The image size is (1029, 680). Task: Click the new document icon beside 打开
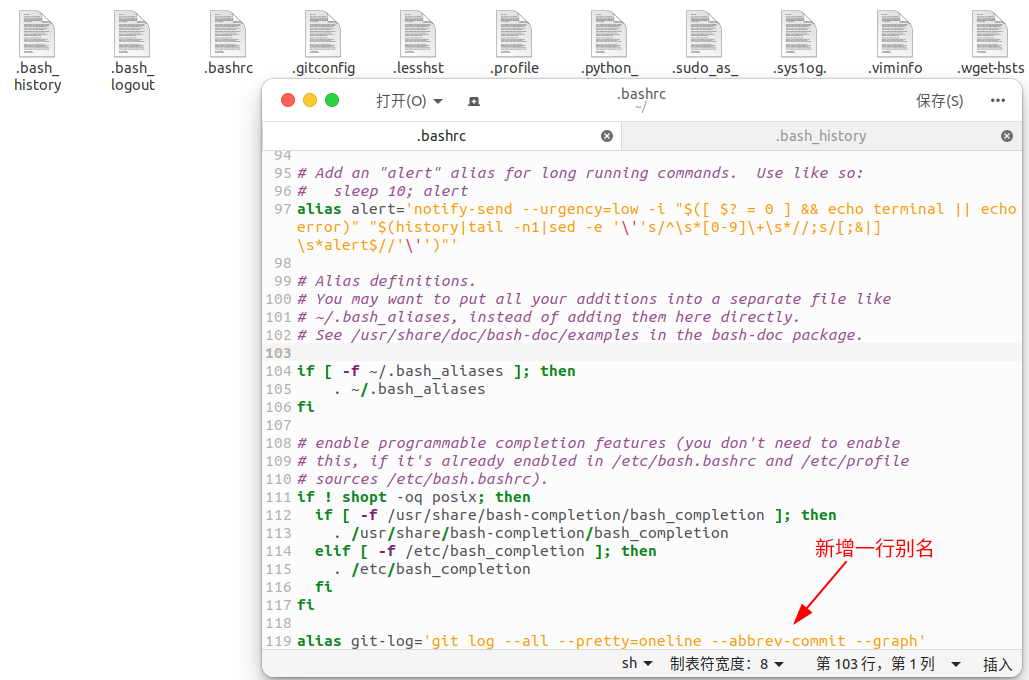474,101
